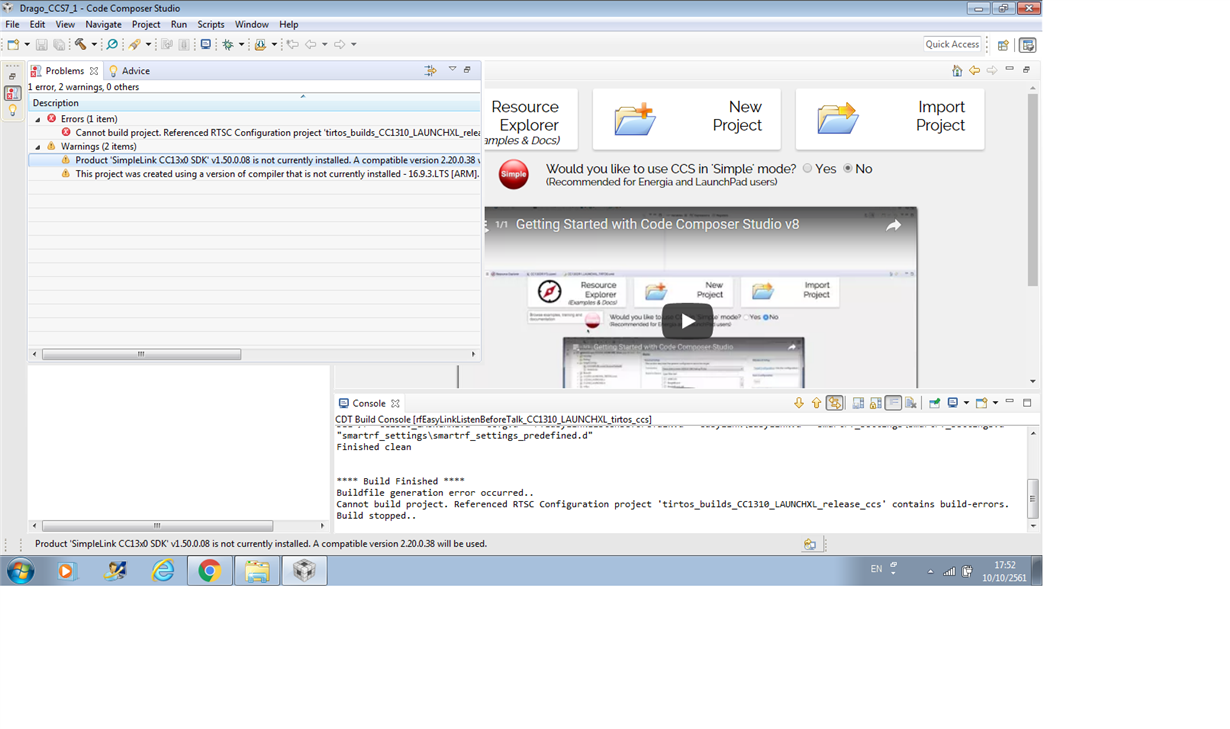
Task: Click the Problems view filter icon
Action: point(431,70)
